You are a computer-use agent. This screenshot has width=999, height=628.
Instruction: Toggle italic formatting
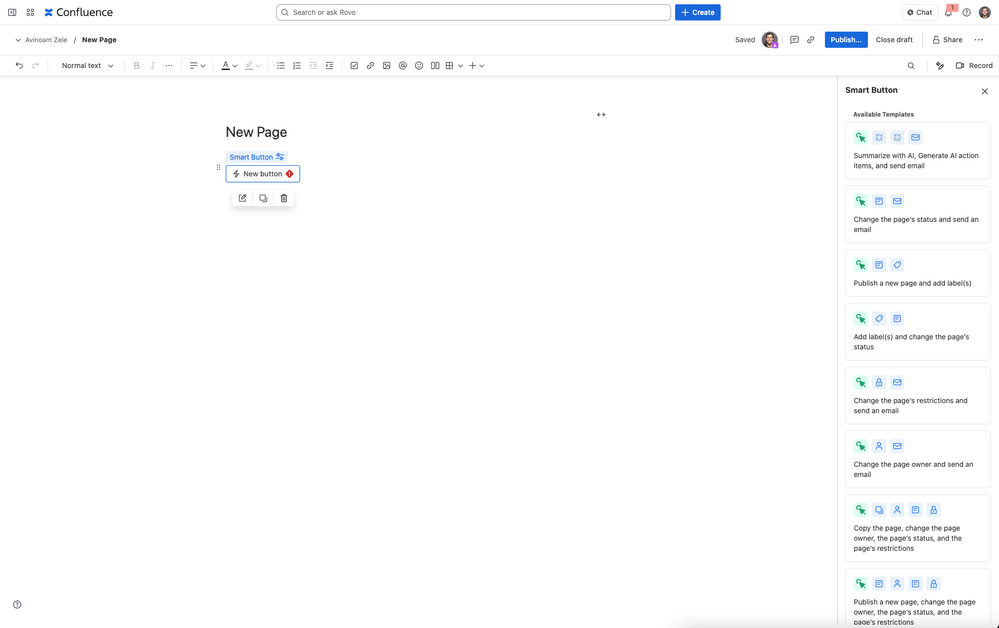coord(152,66)
